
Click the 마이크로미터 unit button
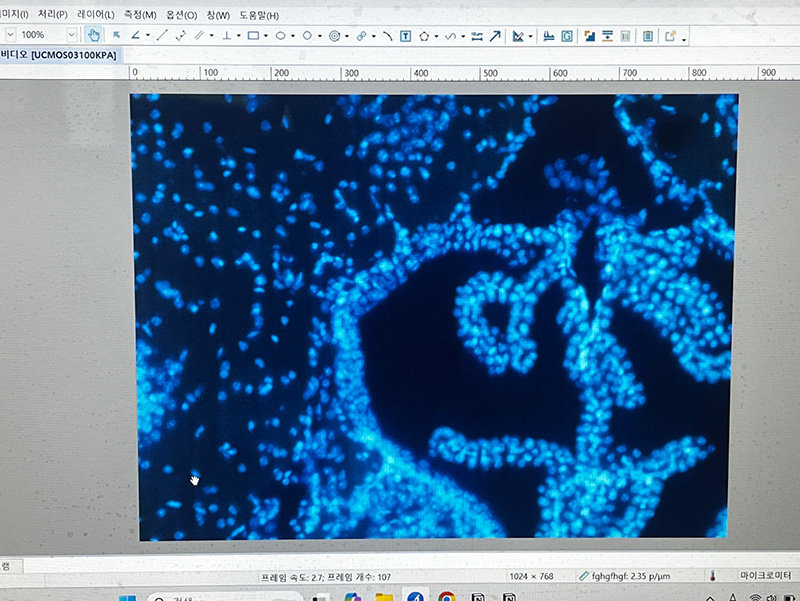point(767,577)
